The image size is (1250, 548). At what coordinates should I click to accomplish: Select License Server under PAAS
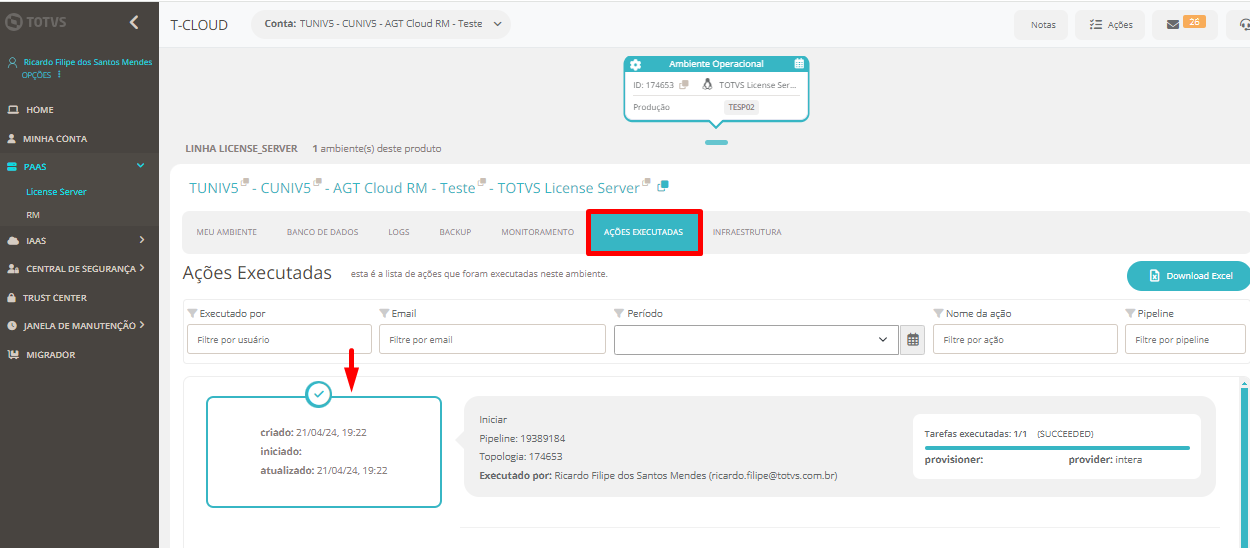56,191
